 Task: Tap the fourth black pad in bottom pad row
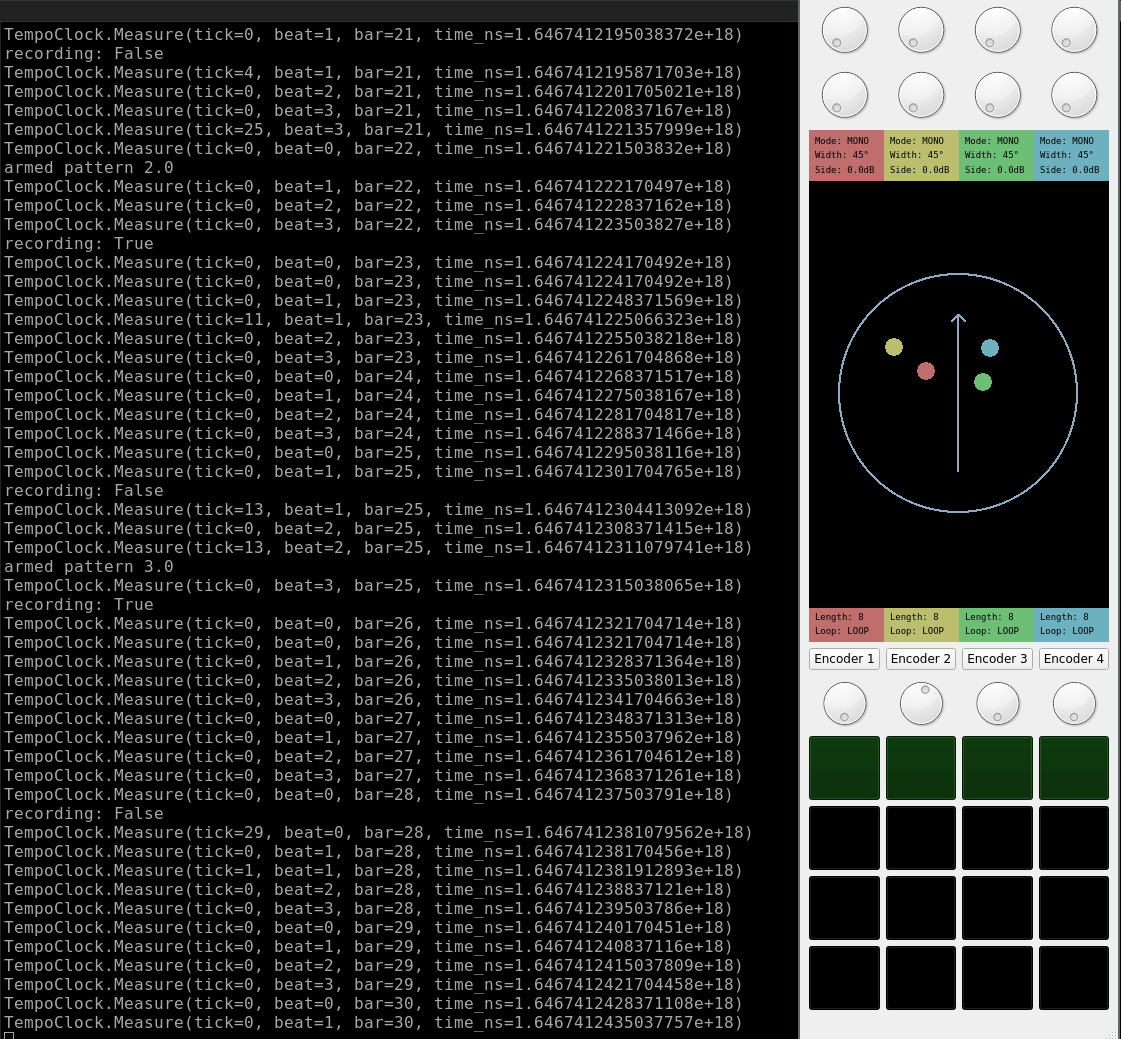[1074, 978]
